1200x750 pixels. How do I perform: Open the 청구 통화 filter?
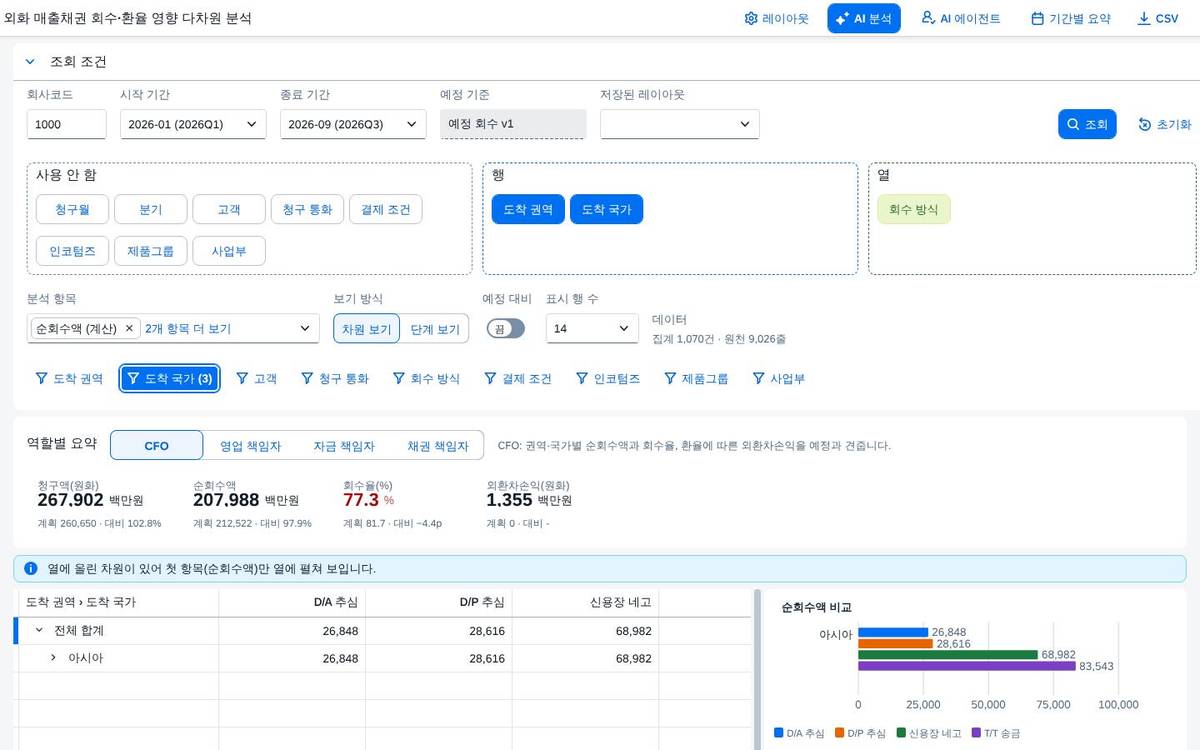(x=335, y=379)
